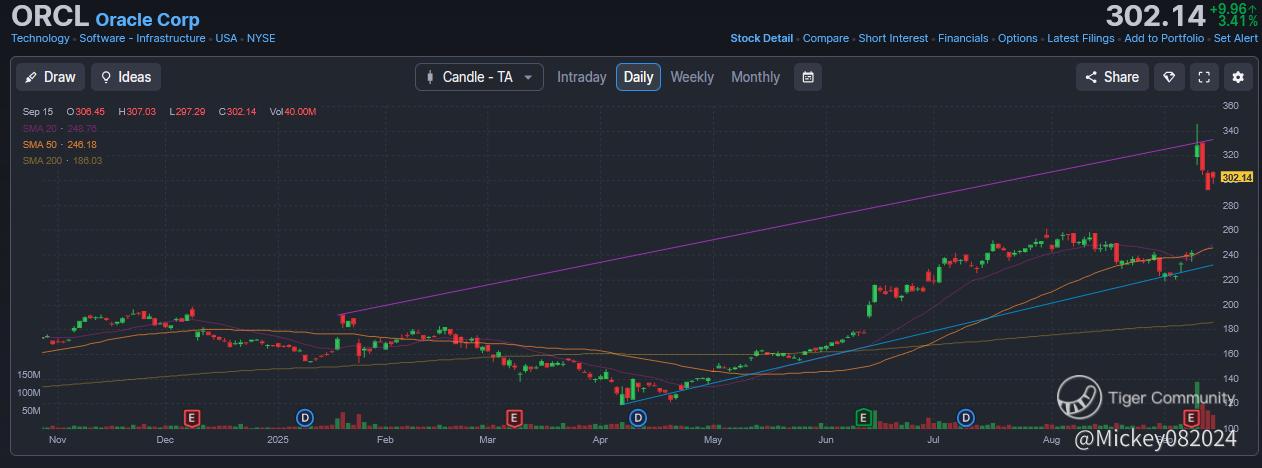Open the Set Alert link

pos(1235,38)
